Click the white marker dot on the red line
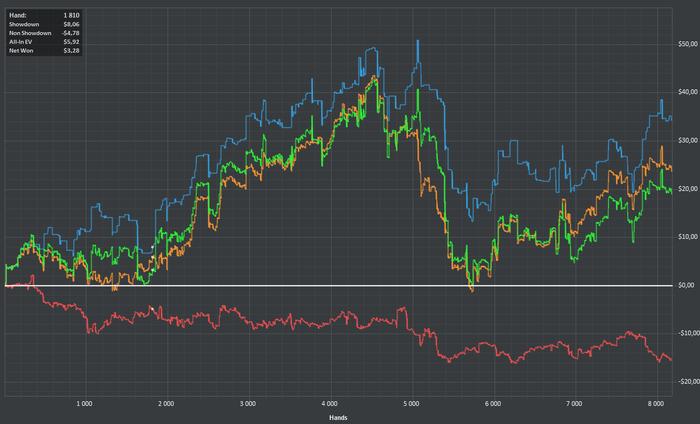 click(152, 309)
